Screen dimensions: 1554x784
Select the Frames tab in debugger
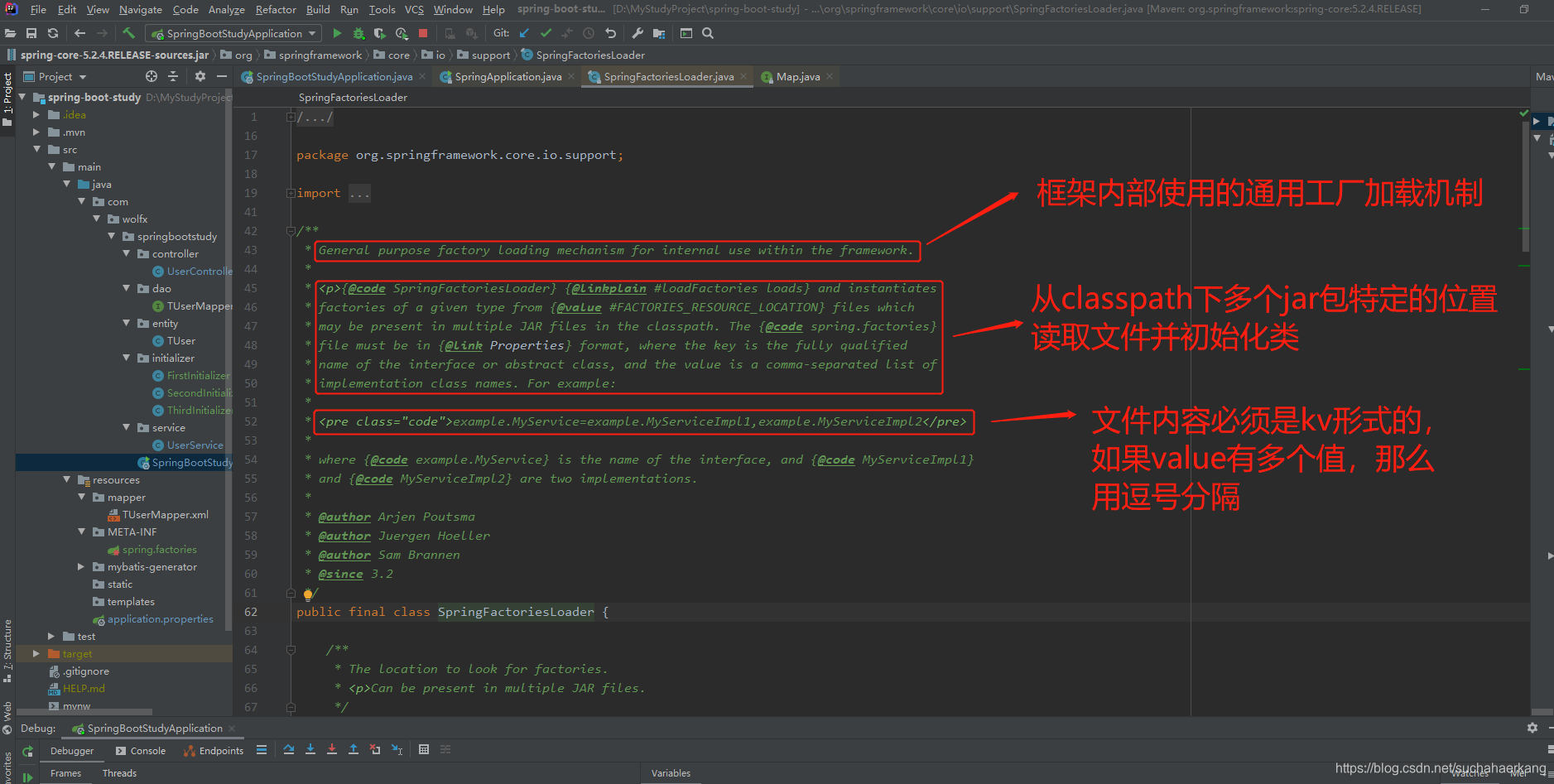point(65,773)
